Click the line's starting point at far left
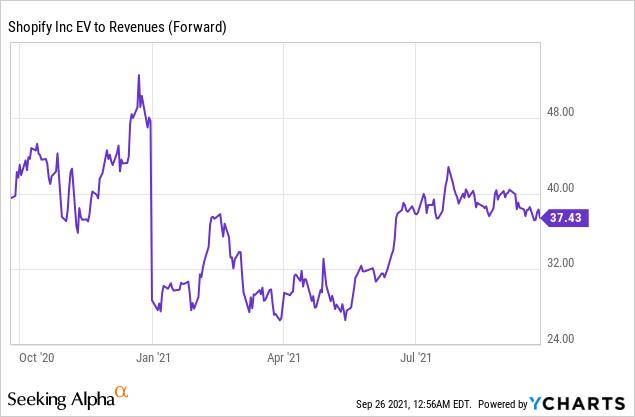635x417 pixels. (x=11, y=198)
